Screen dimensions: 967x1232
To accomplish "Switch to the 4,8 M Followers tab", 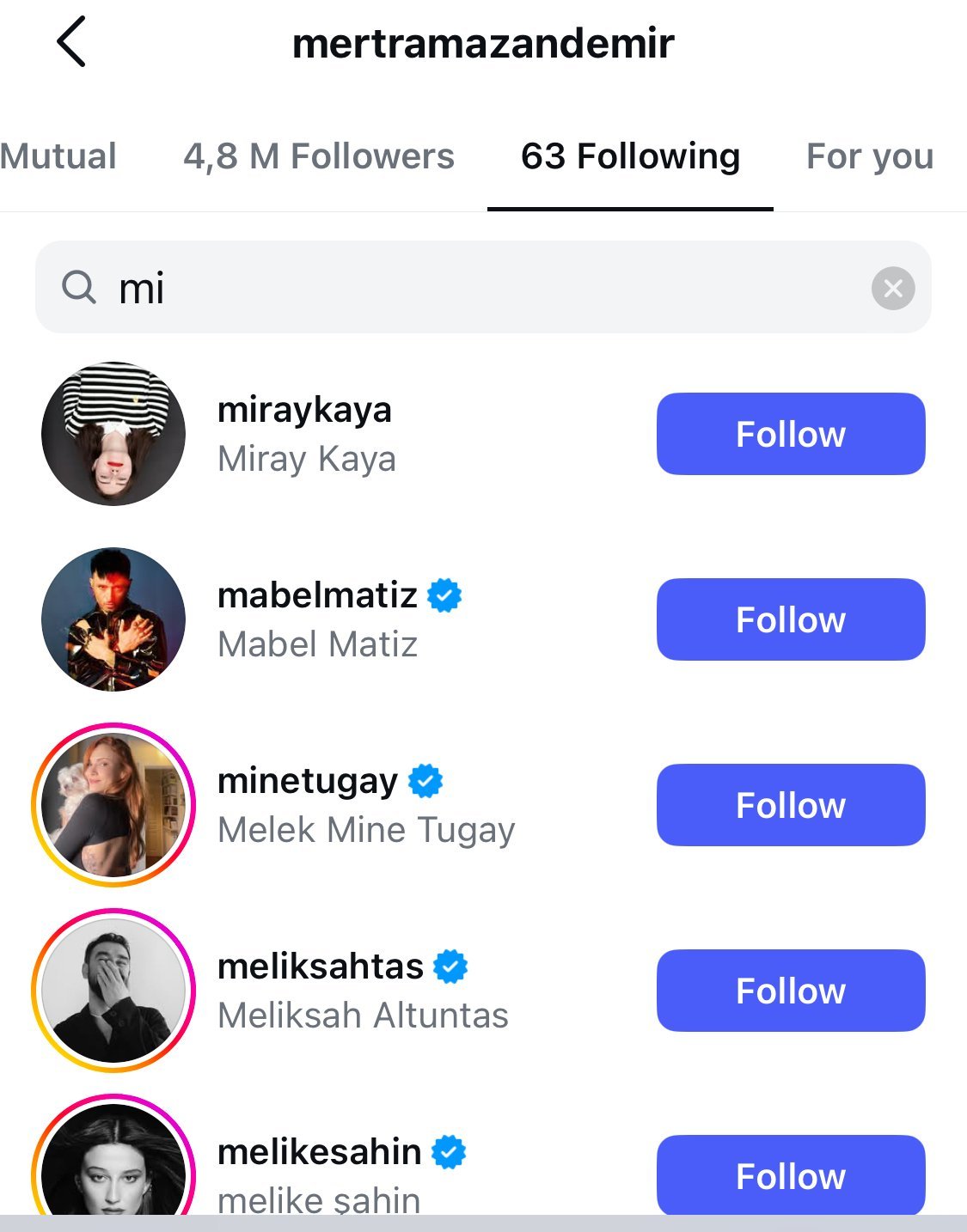I will pyautogui.click(x=319, y=156).
